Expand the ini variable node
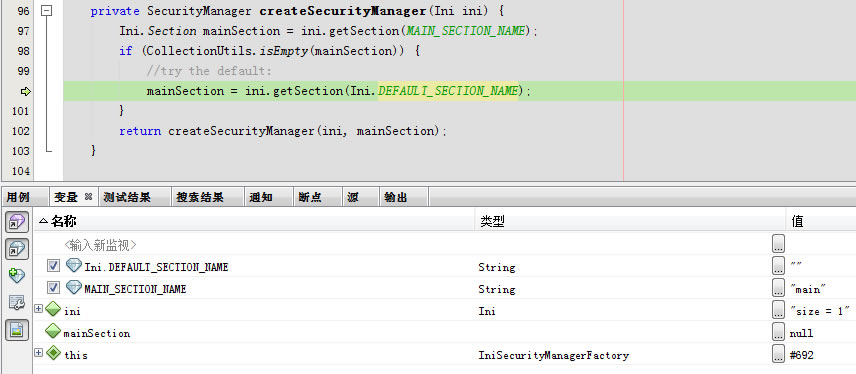The image size is (856, 374). [x=38, y=308]
